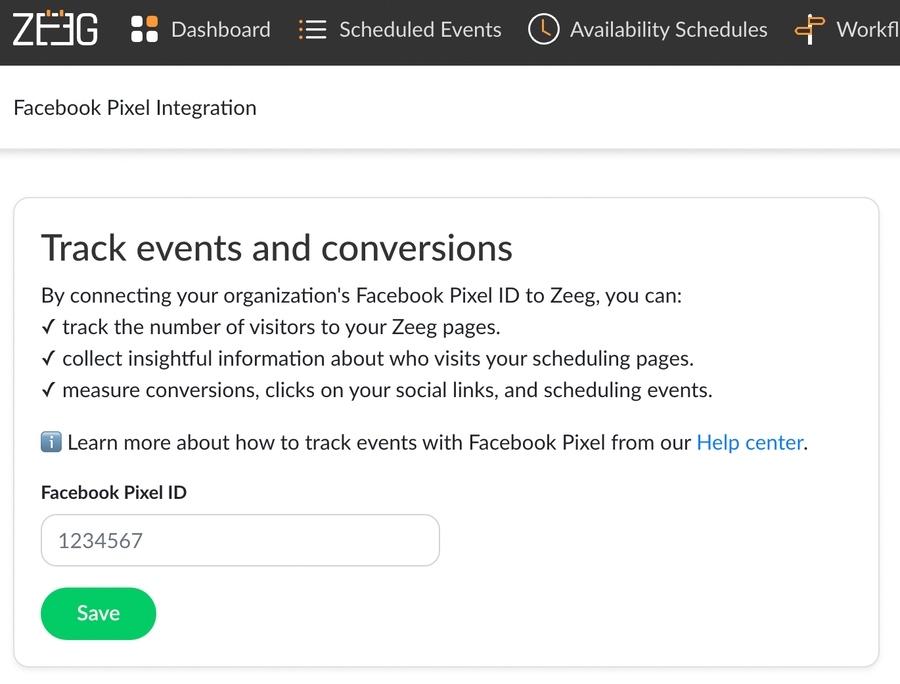Click the blue info icon before Learn more
900x684 pixels.
coord(51,442)
